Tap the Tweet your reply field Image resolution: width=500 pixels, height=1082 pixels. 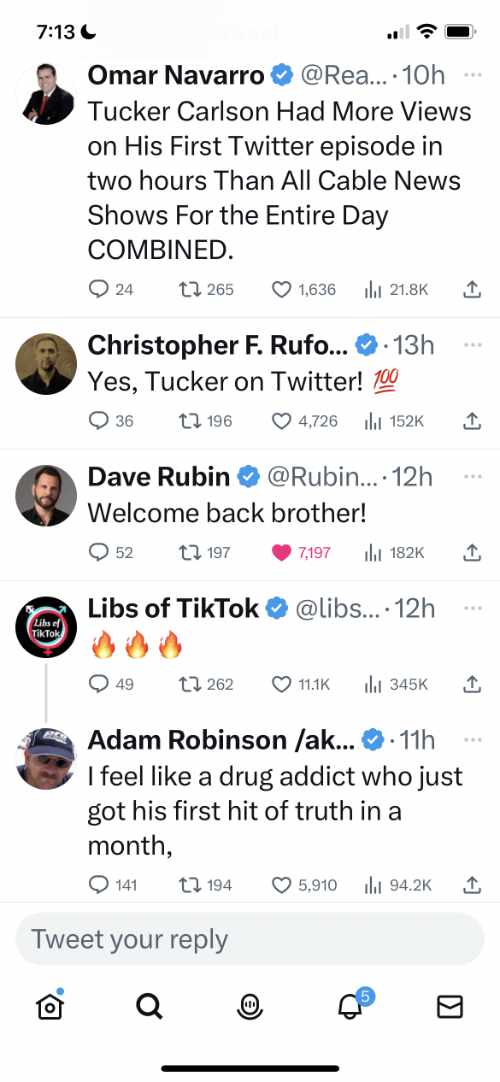(x=250, y=939)
